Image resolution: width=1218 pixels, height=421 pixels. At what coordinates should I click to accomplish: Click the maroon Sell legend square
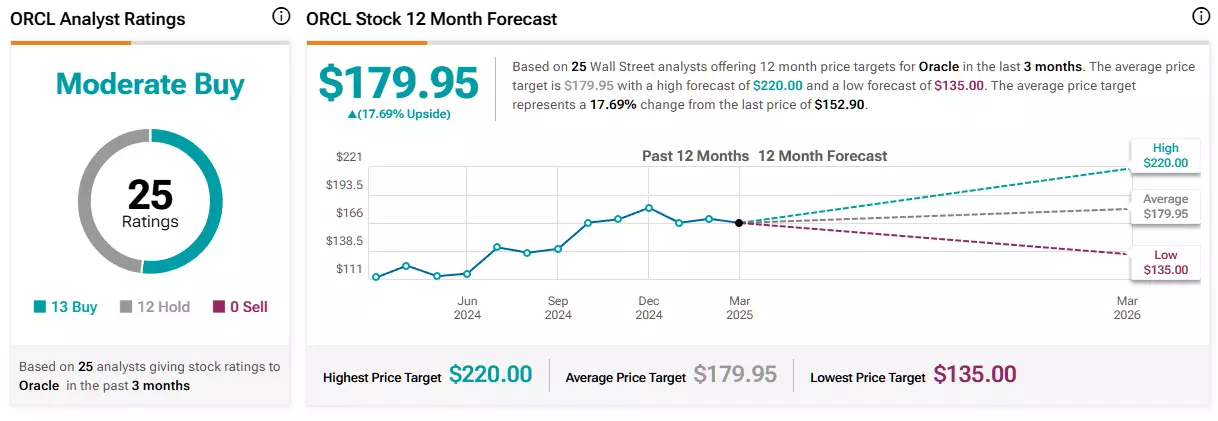219,307
